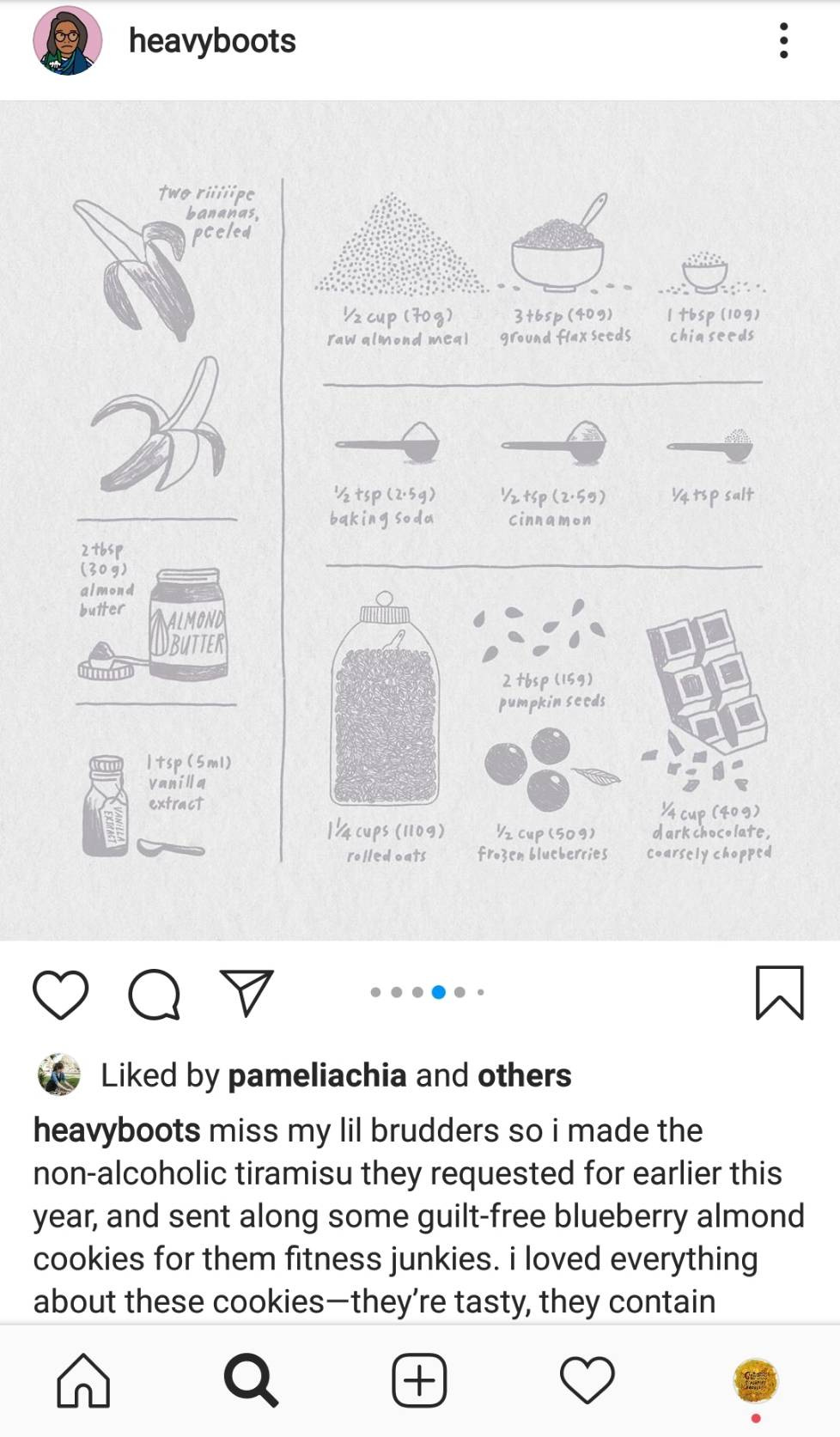The height and width of the screenshot is (1437, 840).
Task: Save post with bookmark icon
Action: click(x=779, y=993)
